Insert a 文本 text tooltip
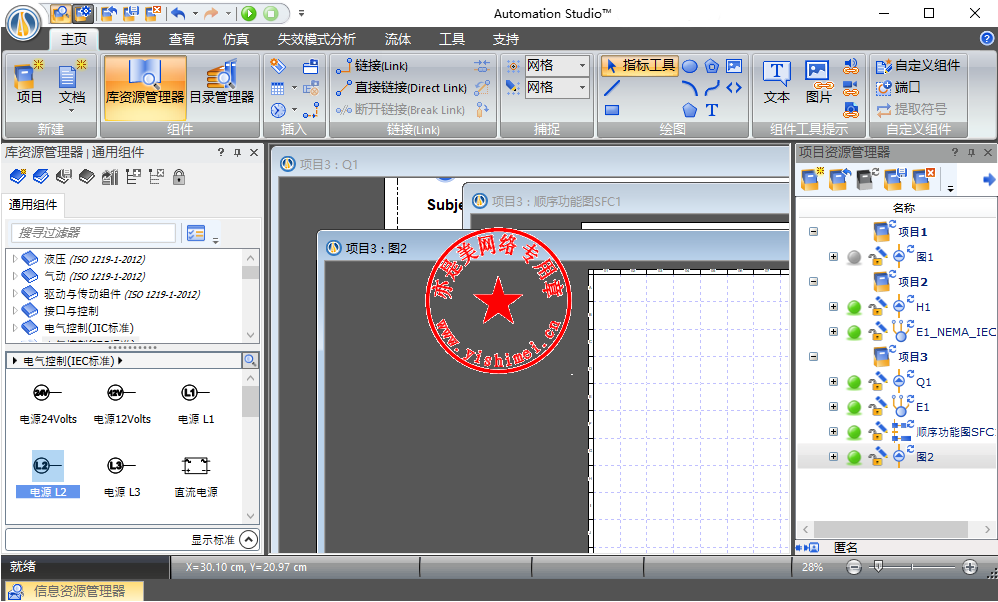The height and width of the screenshot is (602, 998). click(x=777, y=83)
